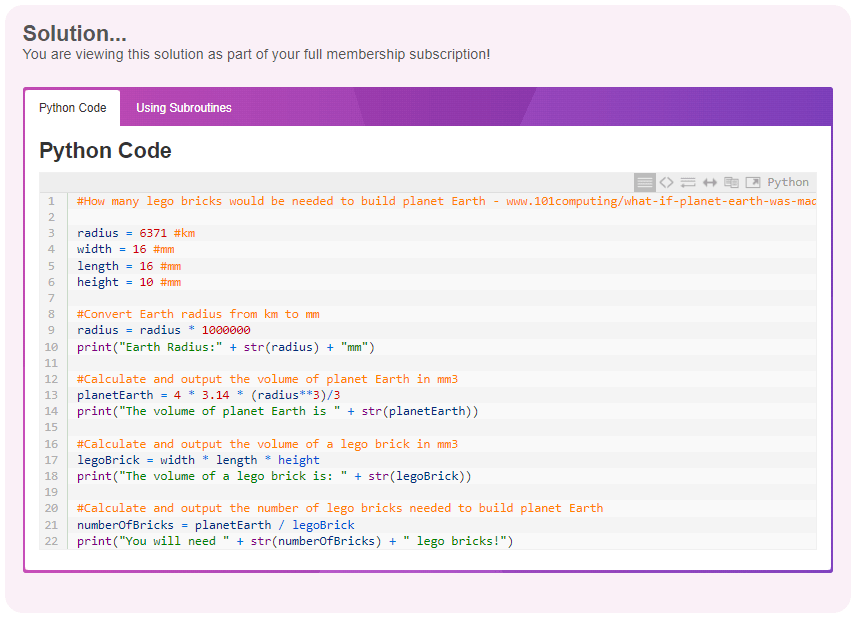Click line number 13 in gutter

51,395
